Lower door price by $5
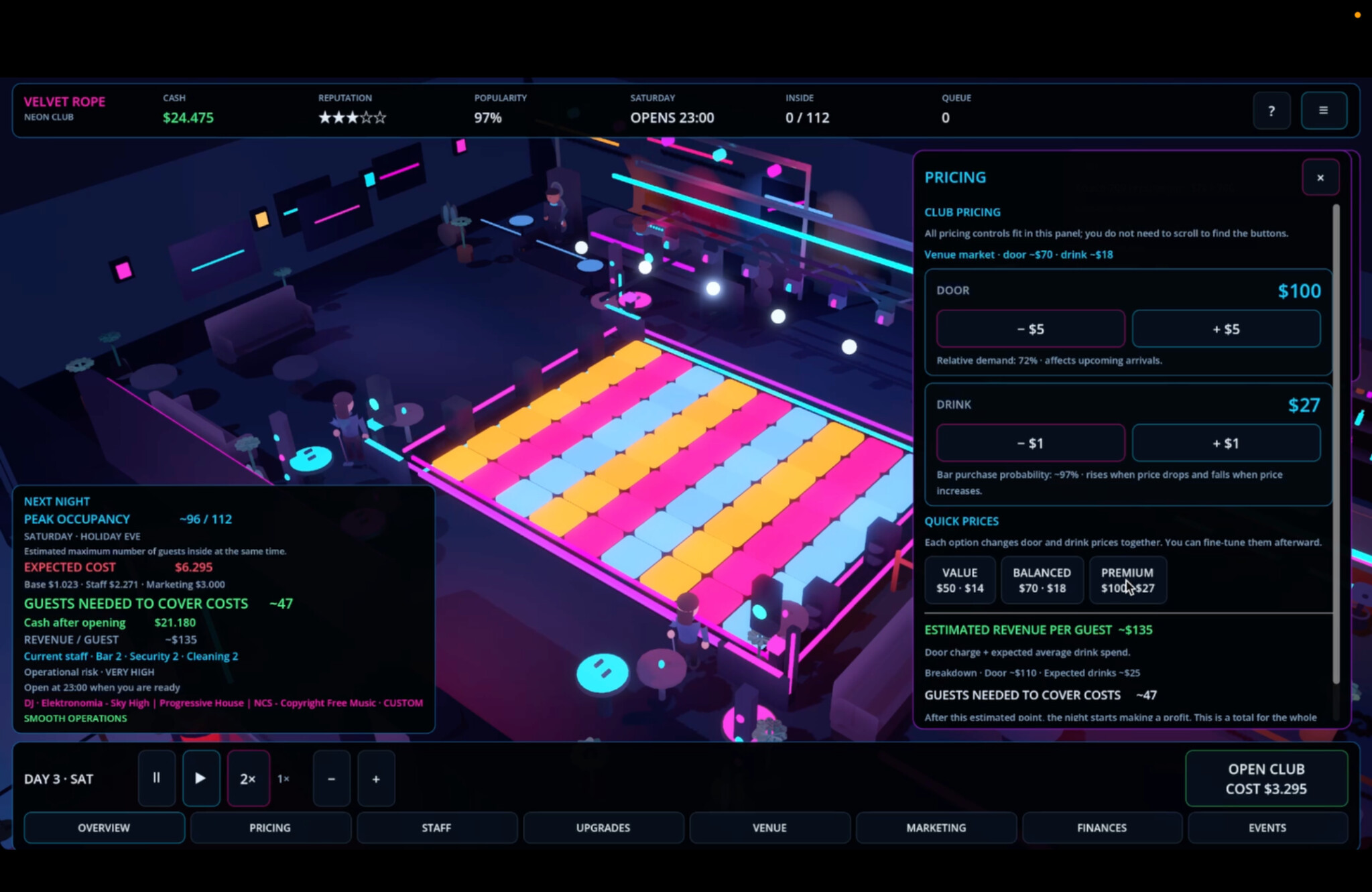The image size is (1372, 892). click(x=1030, y=328)
